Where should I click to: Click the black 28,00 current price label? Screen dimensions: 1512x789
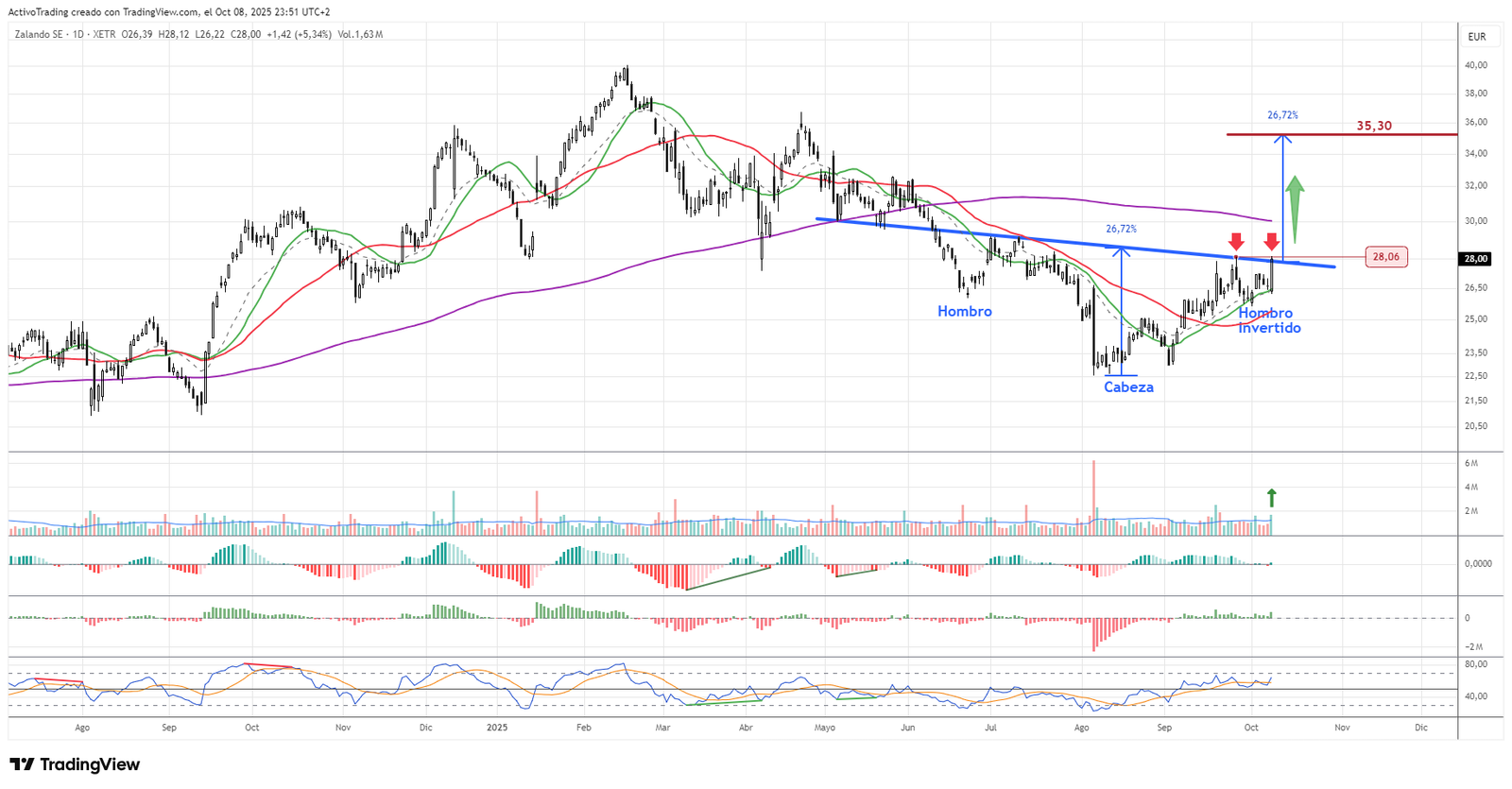pyautogui.click(x=1476, y=259)
